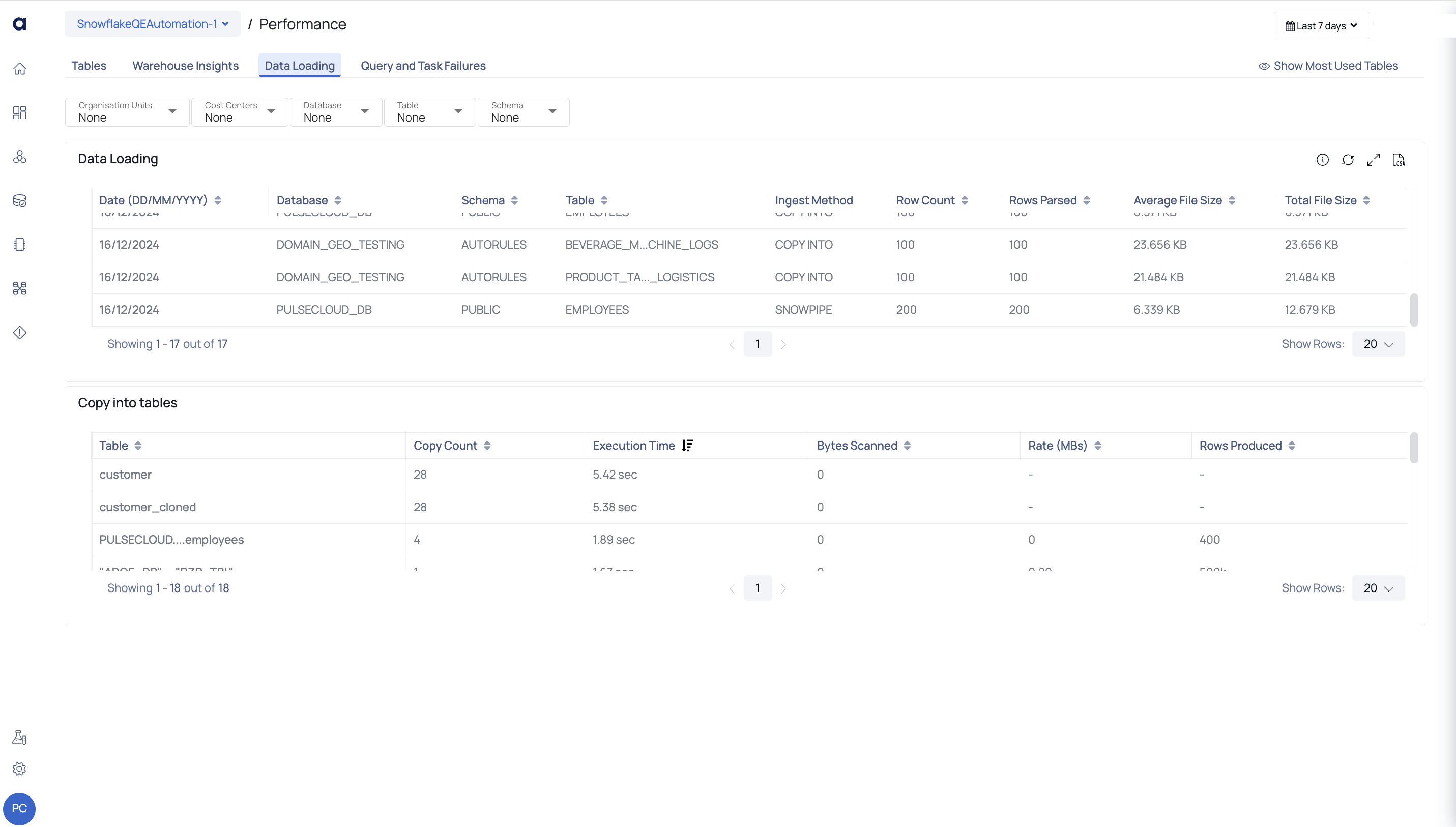Screen dimensions: 1456x827
Task: Click Copy into tables vertical scrollbar
Action: tap(1414, 448)
